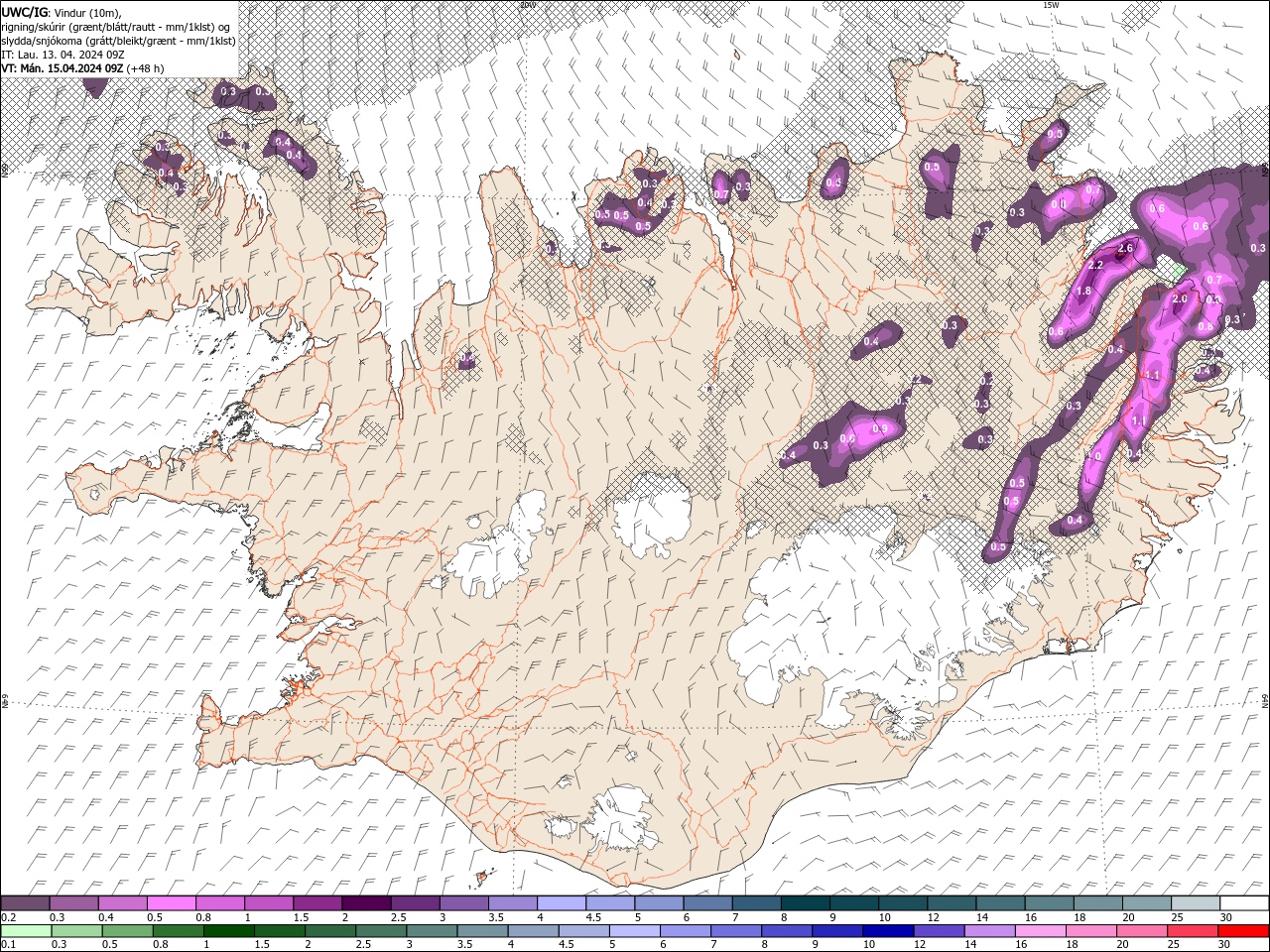Click the 1.8 snowfall value on the map

coord(1083,292)
